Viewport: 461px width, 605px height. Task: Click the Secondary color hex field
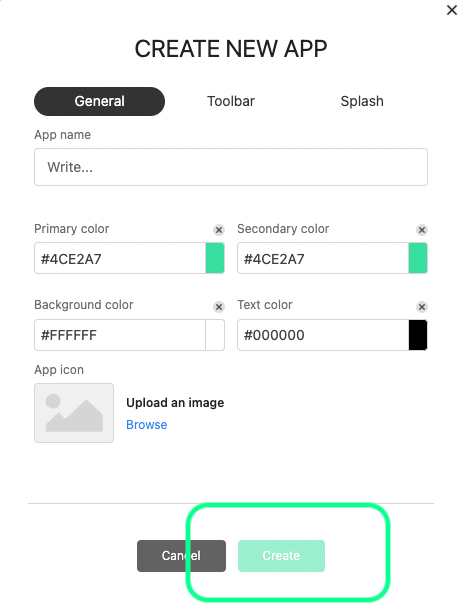[323, 258]
